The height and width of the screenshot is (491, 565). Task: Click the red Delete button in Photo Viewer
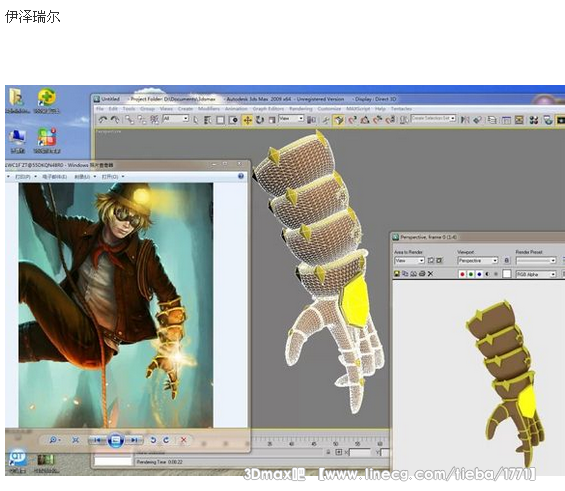[183, 440]
